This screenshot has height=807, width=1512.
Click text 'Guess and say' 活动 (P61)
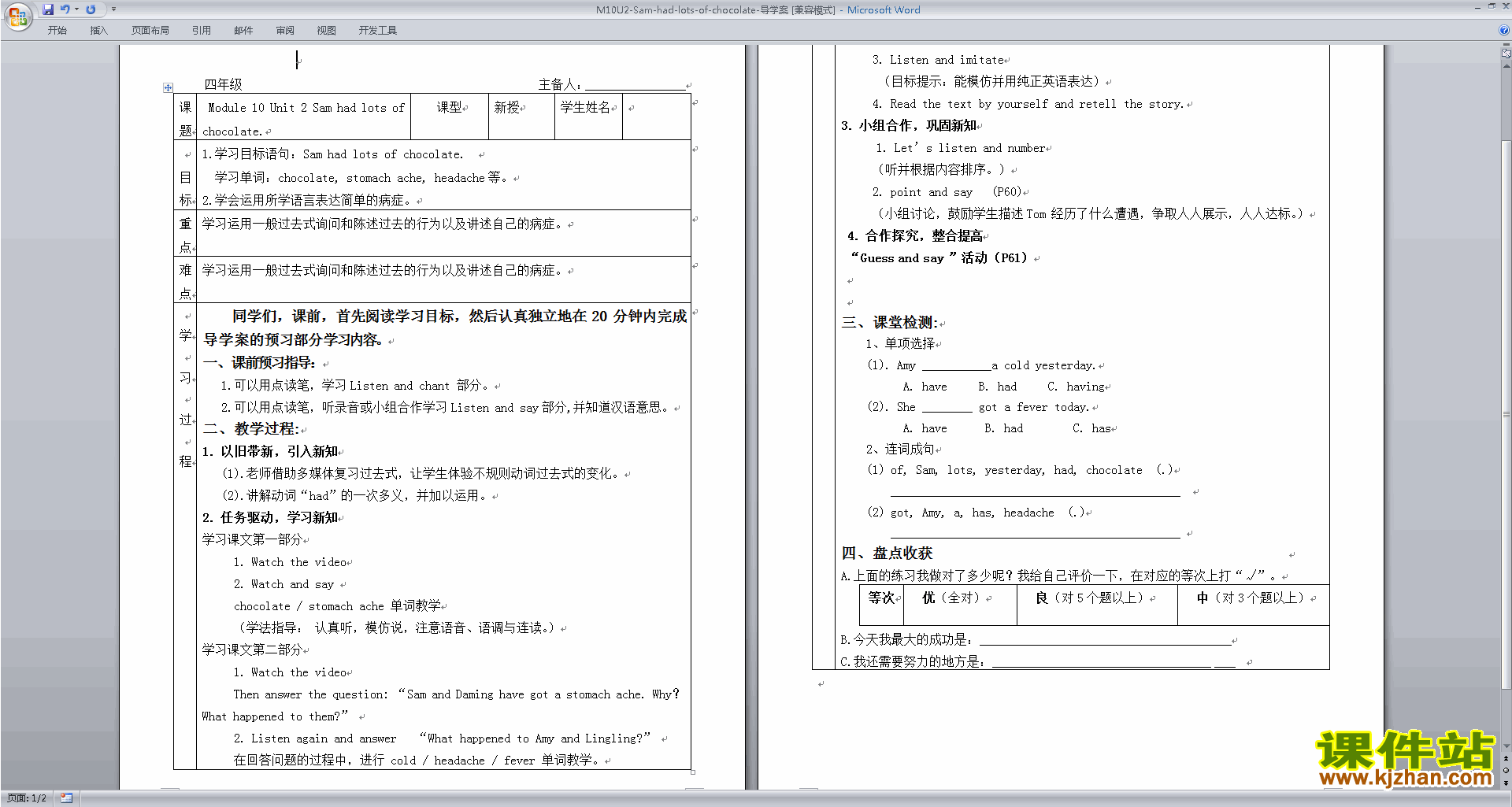[x=939, y=258]
